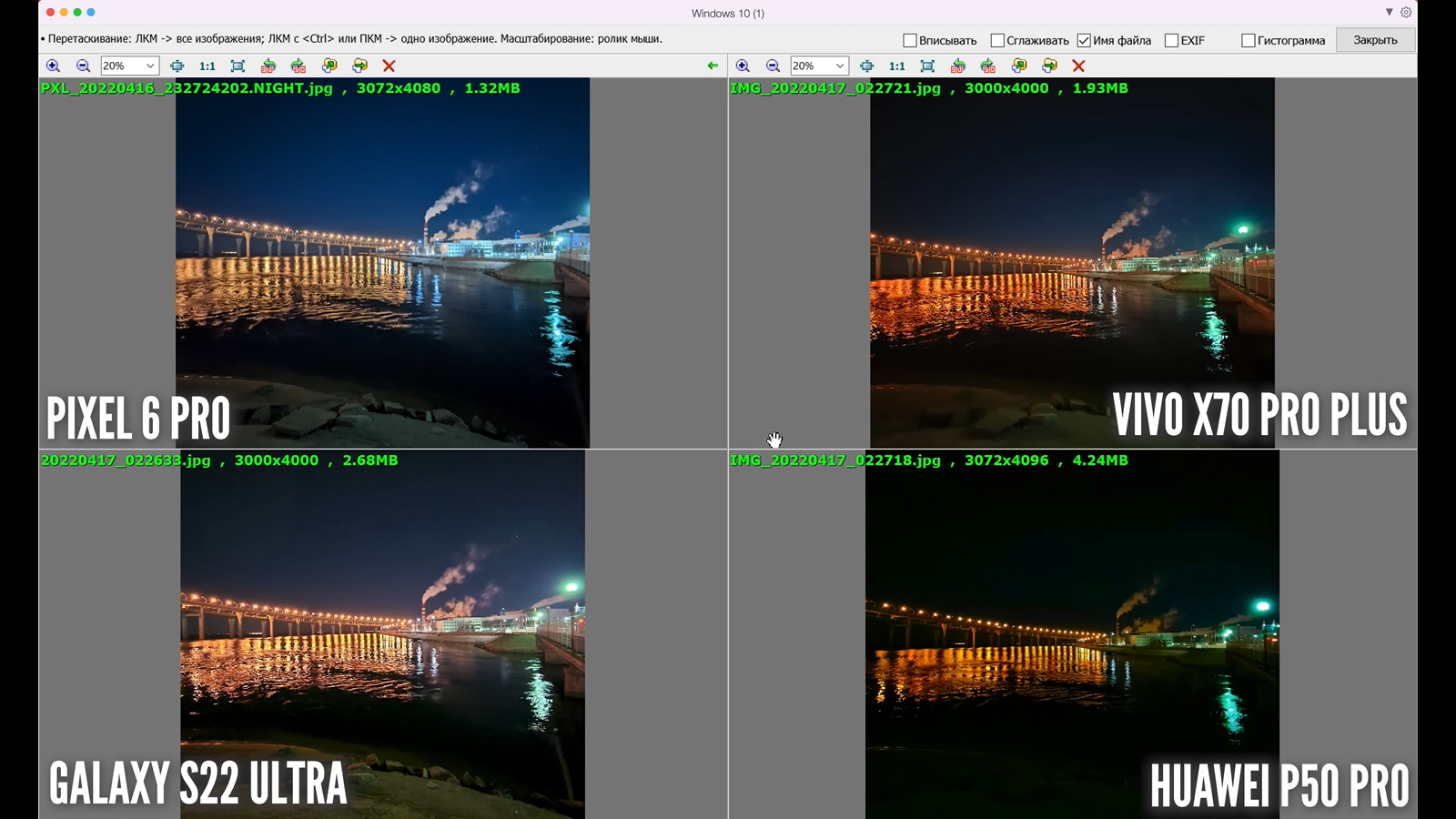Screen dimensions: 1456x819
Task: Fit the Vivo X70 image to its pane
Action: pyautogui.click(x=927, y=66)
